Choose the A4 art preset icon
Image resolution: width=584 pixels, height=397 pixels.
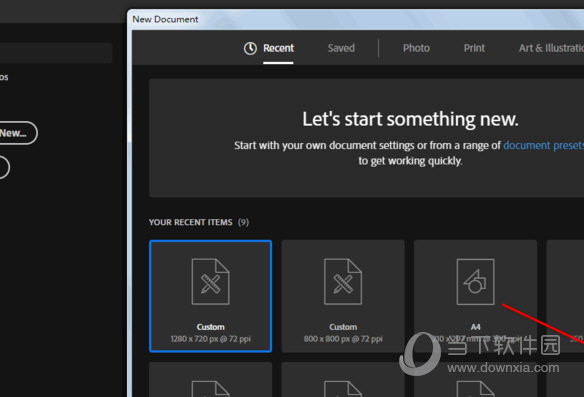[x=475, y=282]
